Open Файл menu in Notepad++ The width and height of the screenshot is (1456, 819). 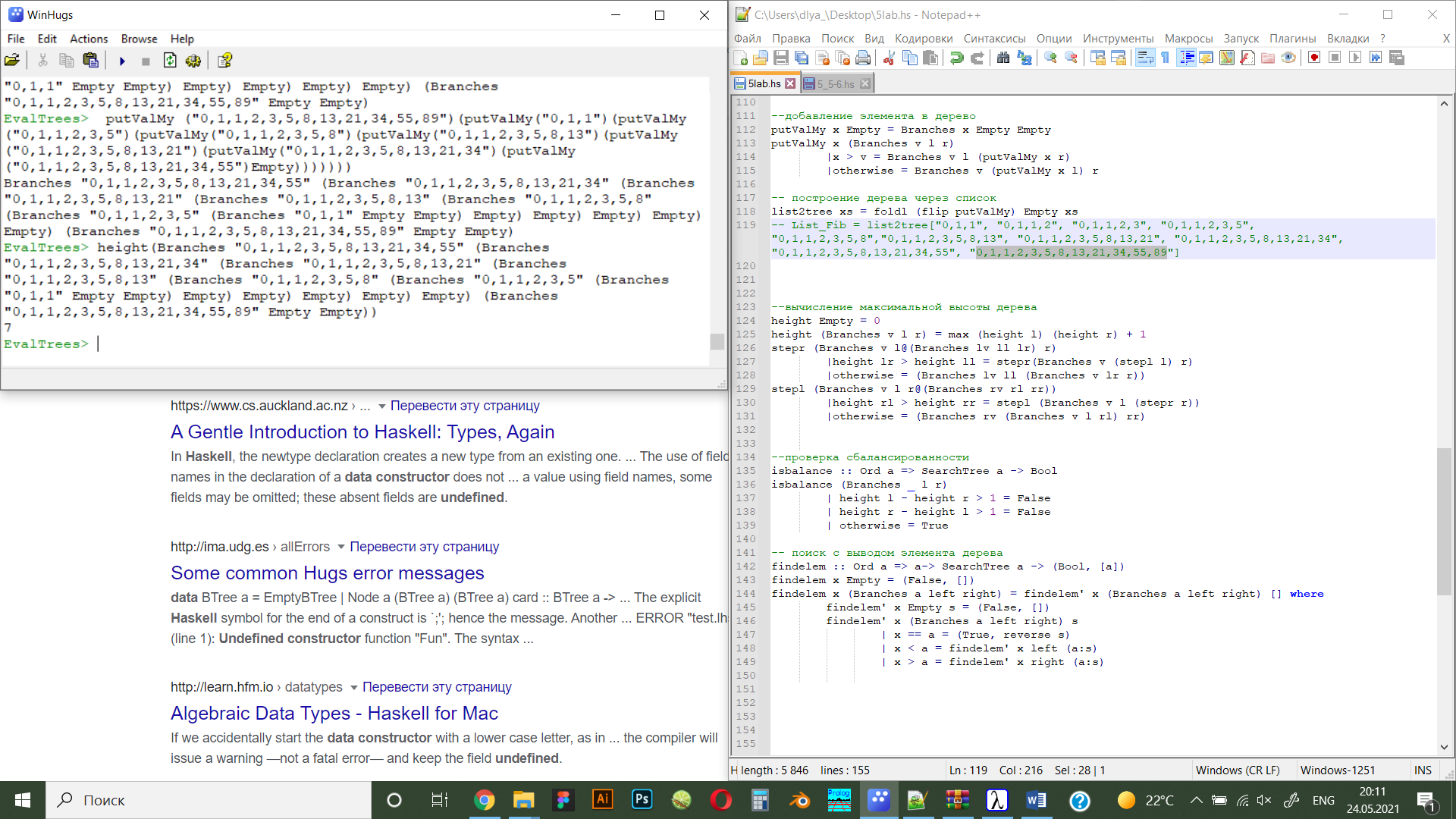747,39
